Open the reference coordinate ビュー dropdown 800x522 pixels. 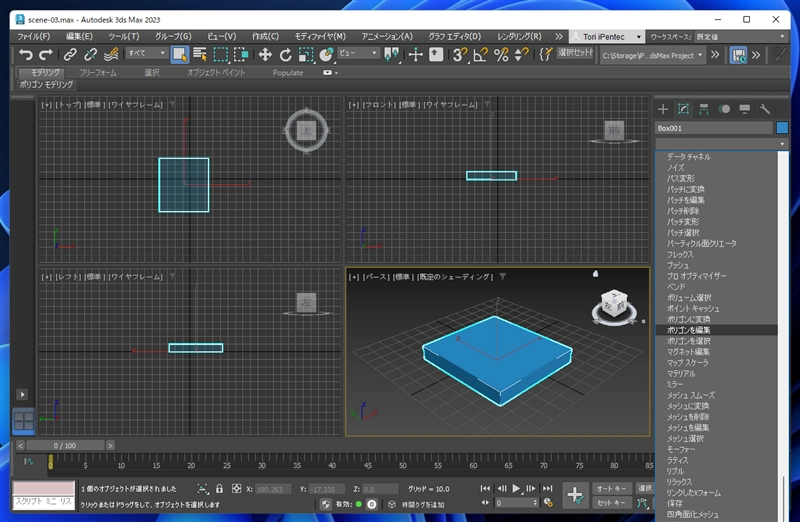point(358,53)
